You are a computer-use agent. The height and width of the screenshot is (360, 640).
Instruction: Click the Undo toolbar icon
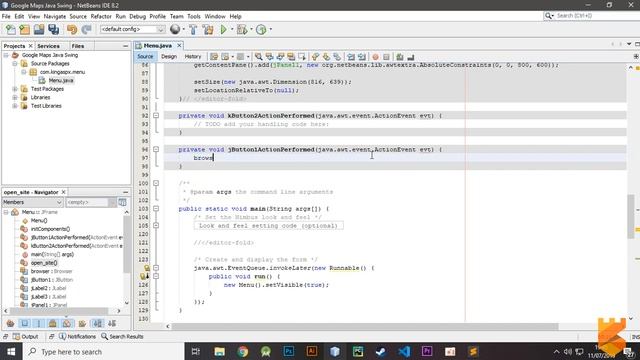click(72, 29)
